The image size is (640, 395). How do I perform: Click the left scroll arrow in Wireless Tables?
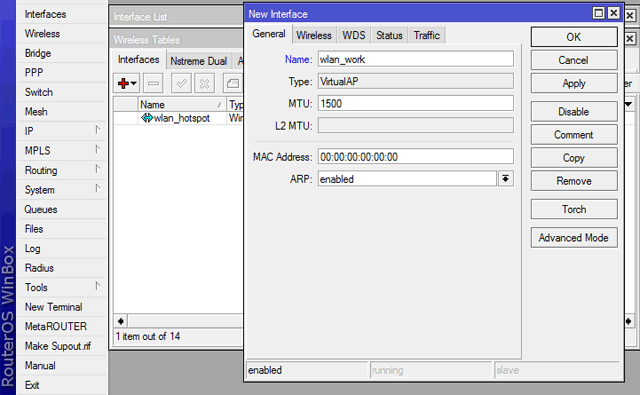(x=121, y=321)
